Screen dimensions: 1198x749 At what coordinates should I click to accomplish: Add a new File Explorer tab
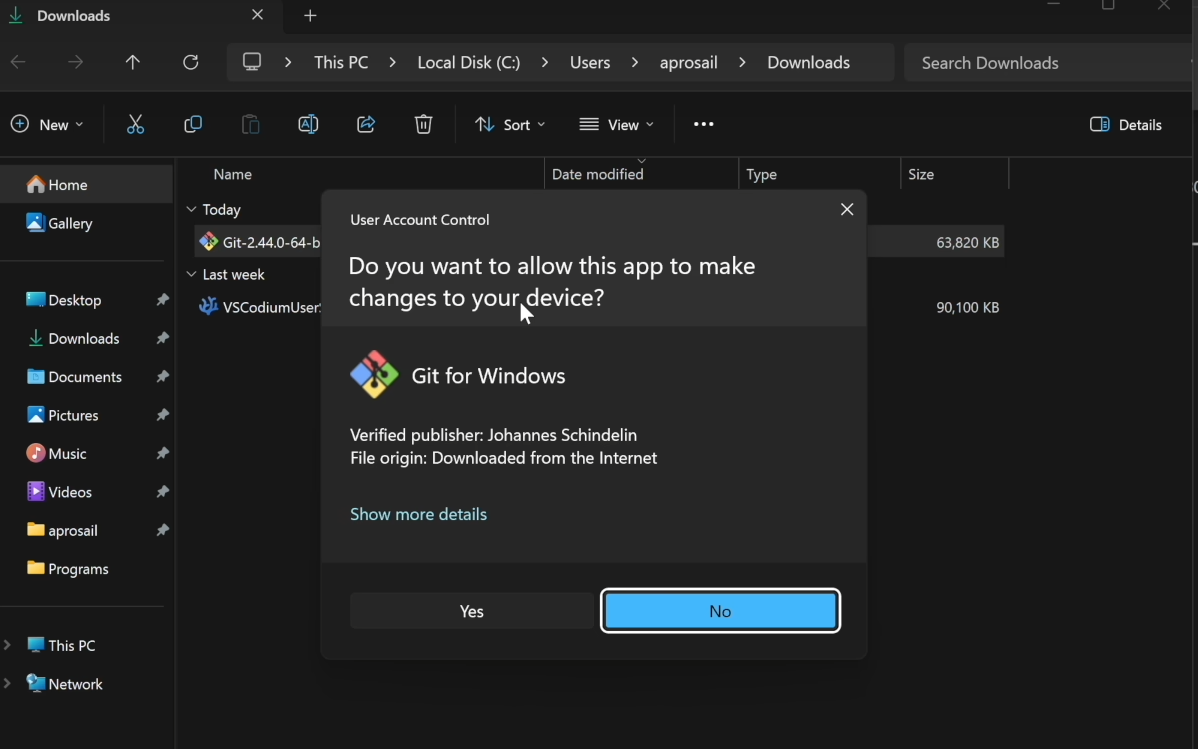click(310, 16)
